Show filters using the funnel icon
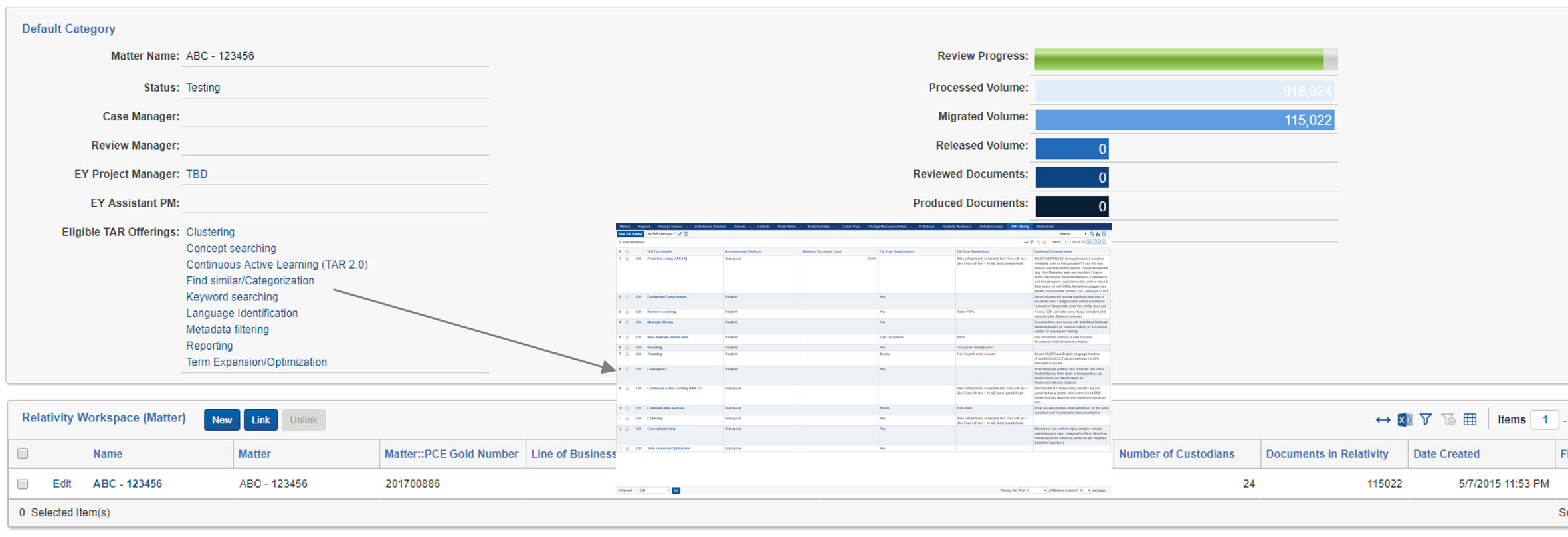 tap(1426, 420)
